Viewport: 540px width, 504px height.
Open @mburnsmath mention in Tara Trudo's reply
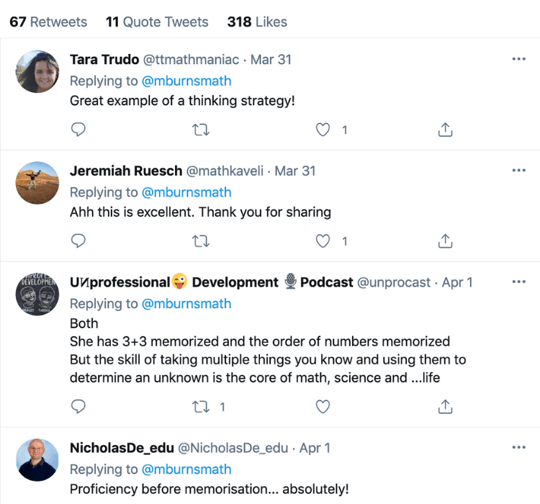pos(186,81)
